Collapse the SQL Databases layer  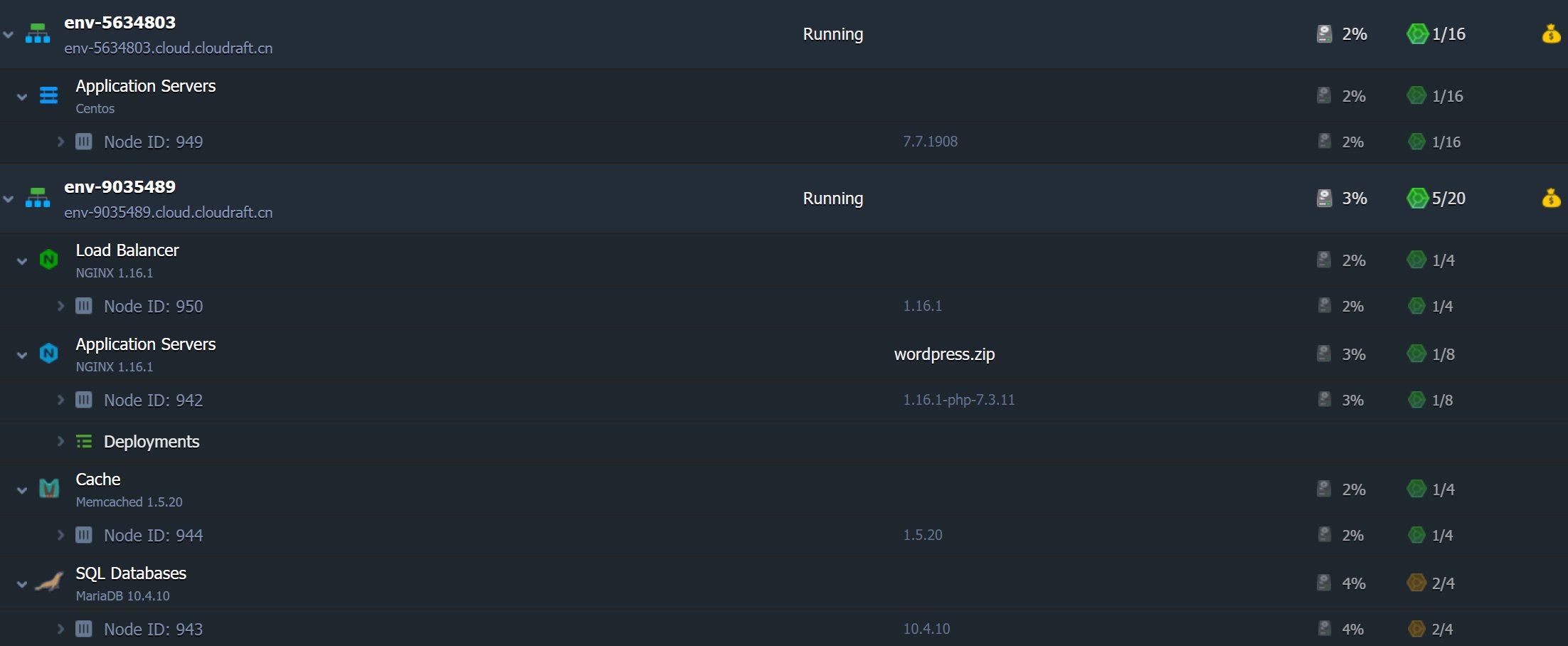click(x=22, y=584)
